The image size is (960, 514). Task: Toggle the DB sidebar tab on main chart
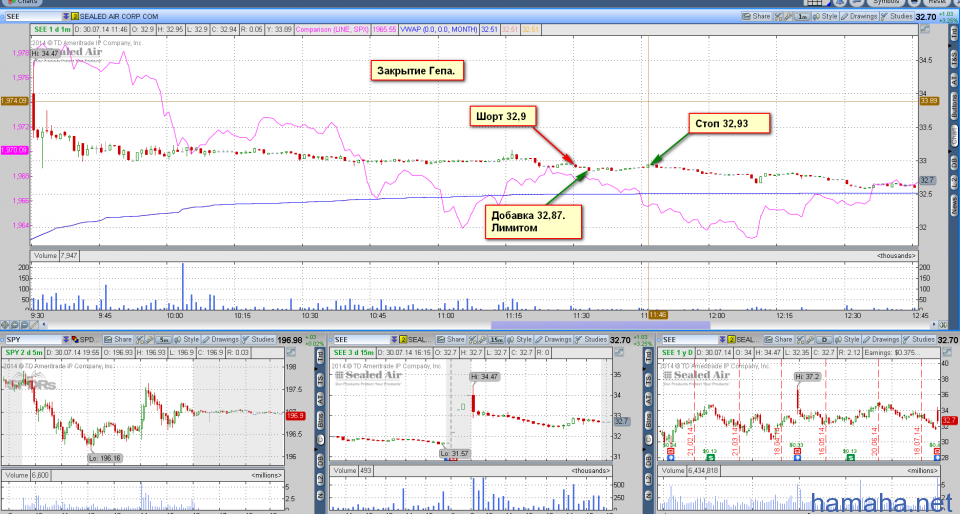[x=953, y=162]
